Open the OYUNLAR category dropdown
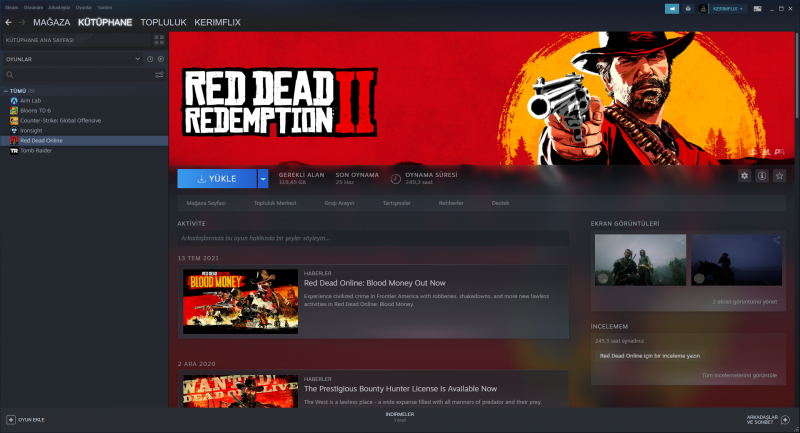The width and height of the screenshot is (800, 433). [73, 59]
